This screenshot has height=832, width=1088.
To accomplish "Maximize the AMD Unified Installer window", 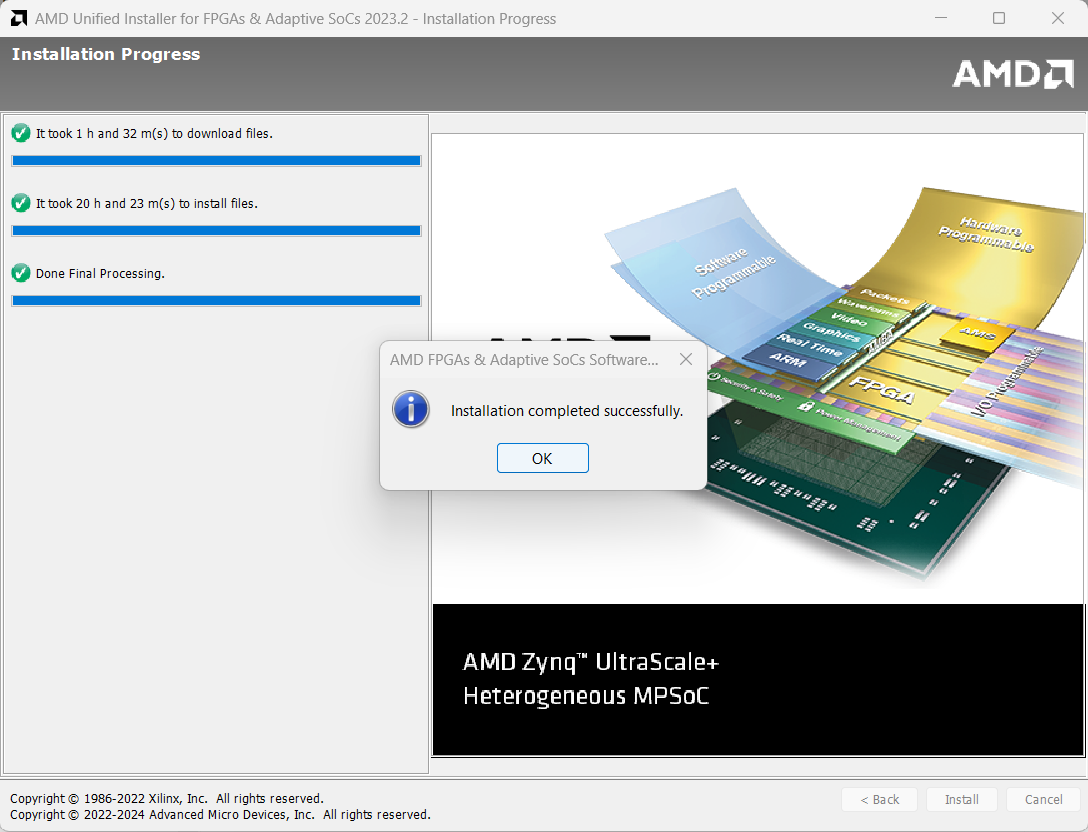I will (x=998, y=19).
